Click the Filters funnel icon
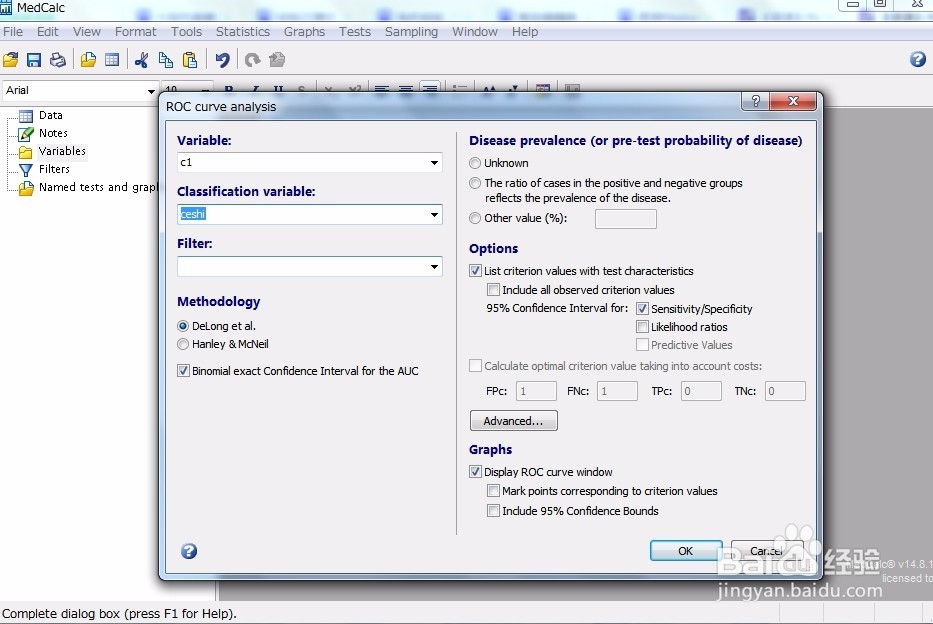933x624 pixels. click(26, 170)
